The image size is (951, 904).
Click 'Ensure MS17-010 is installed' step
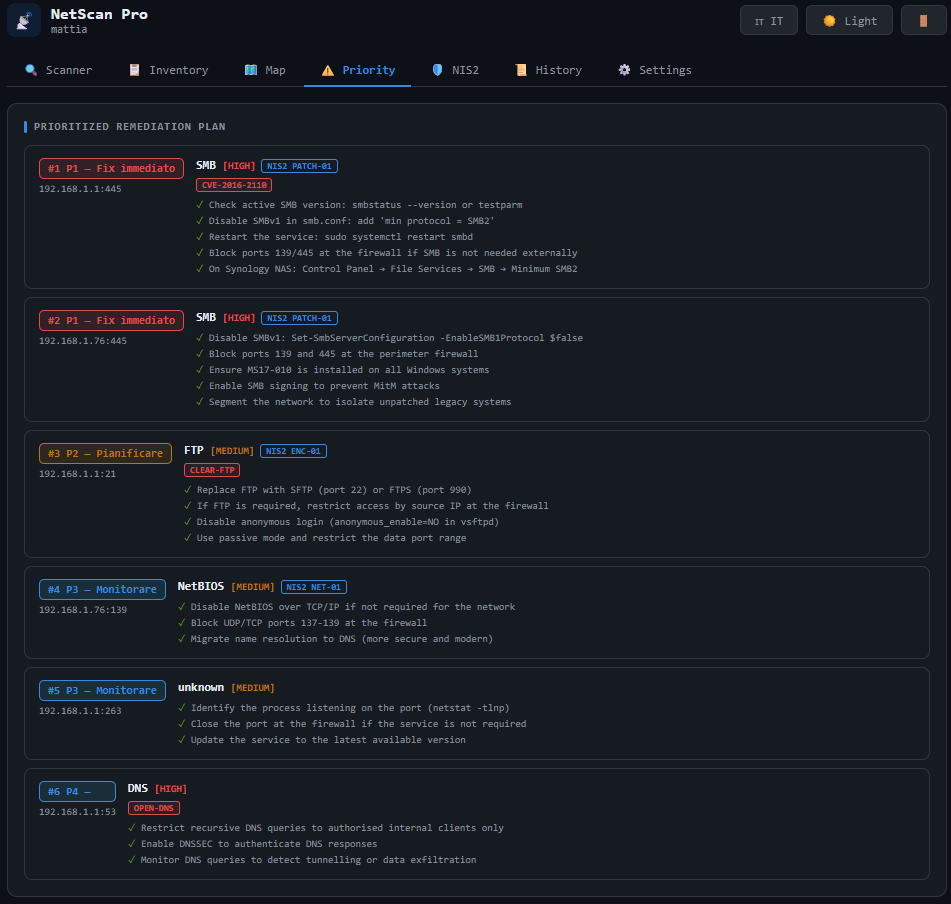[x=349, y=370]
